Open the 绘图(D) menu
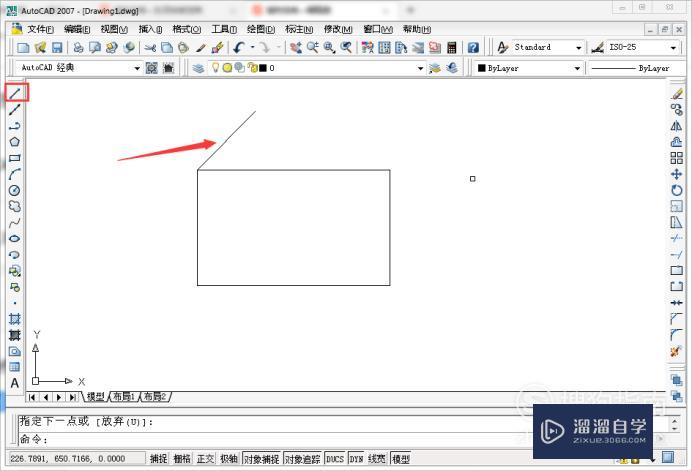This screenshot has height=471, width=692. pos(261,29)
